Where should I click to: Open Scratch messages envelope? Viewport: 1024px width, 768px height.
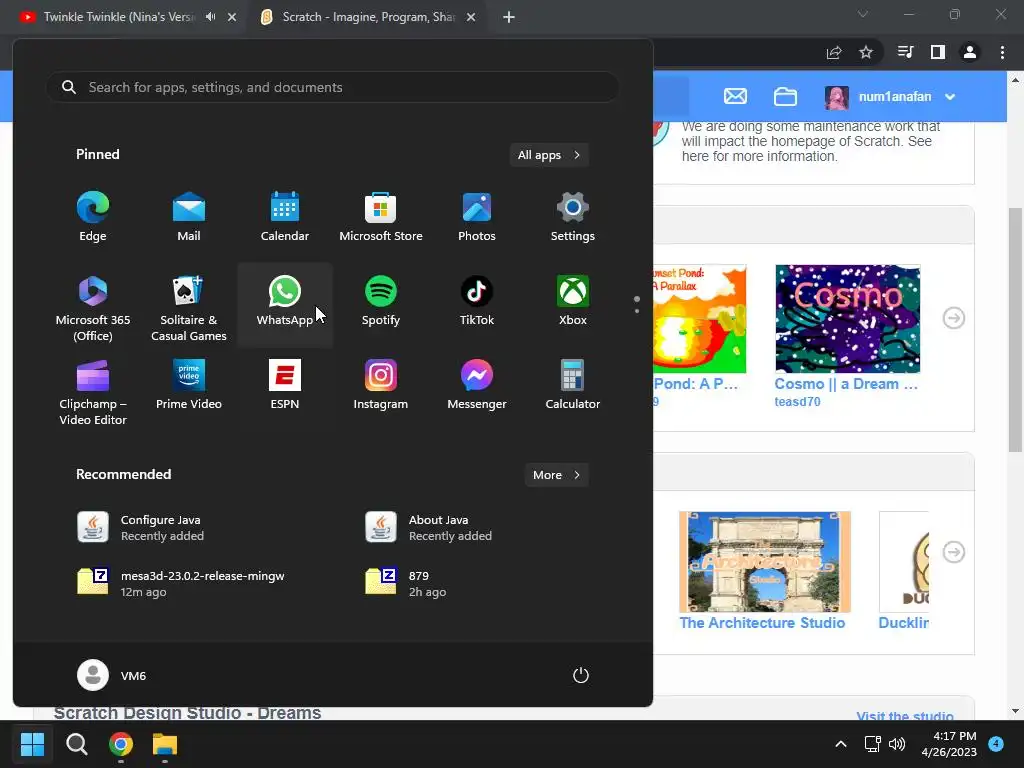coord(735,97)
